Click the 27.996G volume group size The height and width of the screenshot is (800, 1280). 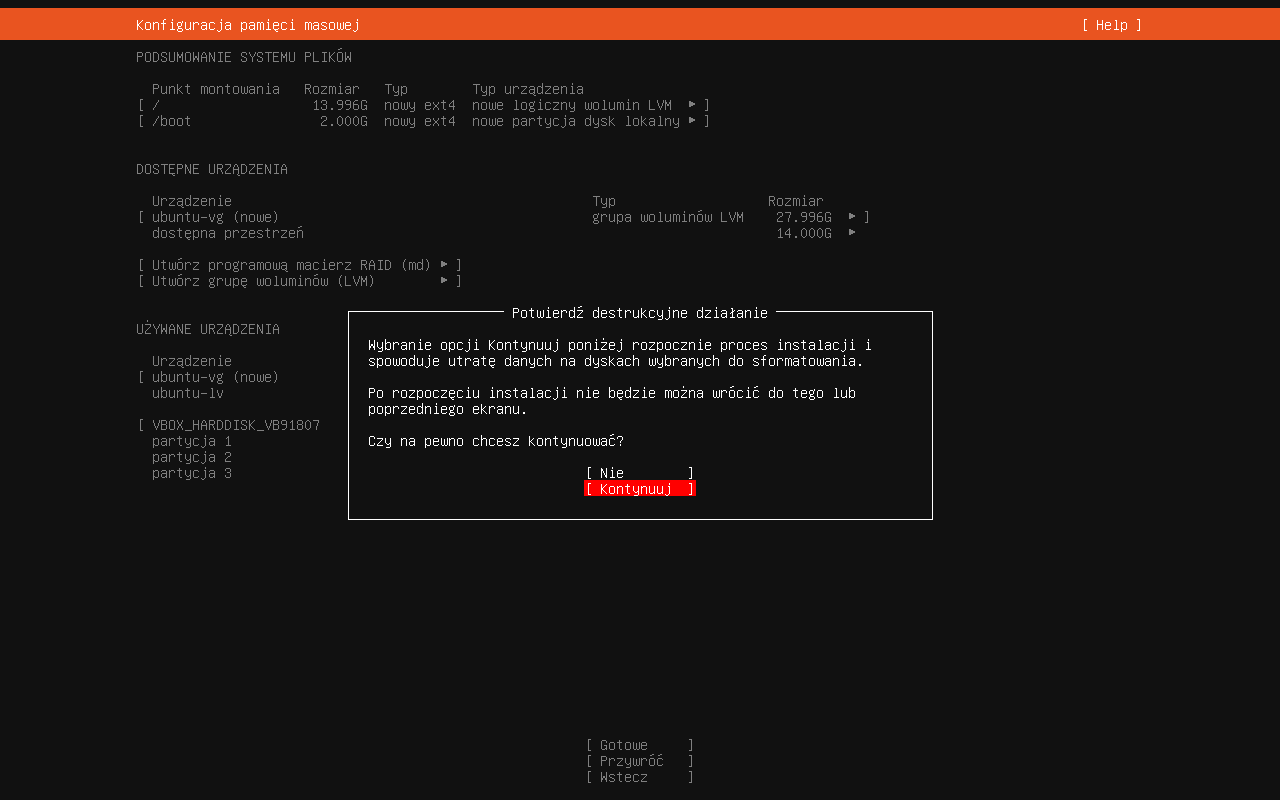(804, 217)
